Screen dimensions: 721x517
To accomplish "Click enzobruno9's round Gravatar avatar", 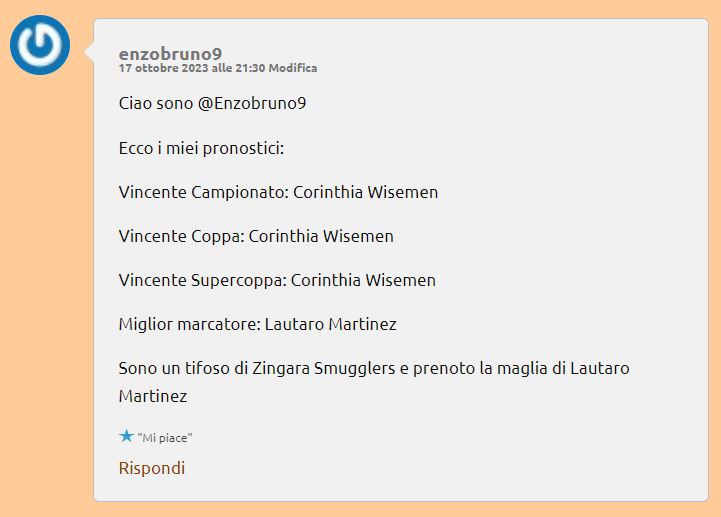I will point(40,45).
